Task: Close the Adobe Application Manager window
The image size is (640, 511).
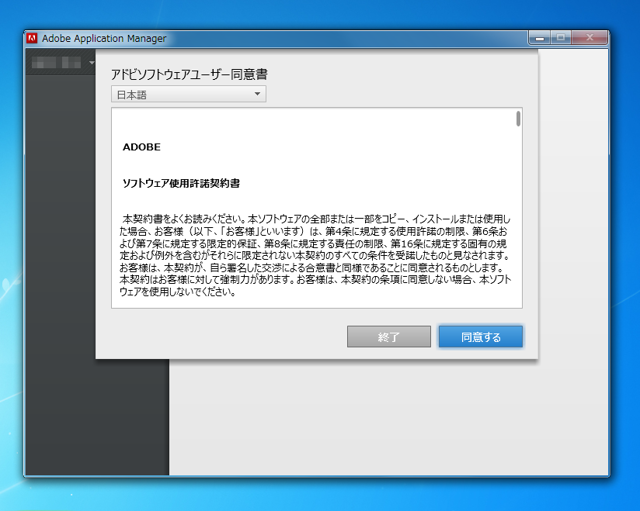Action: (589, 38)
